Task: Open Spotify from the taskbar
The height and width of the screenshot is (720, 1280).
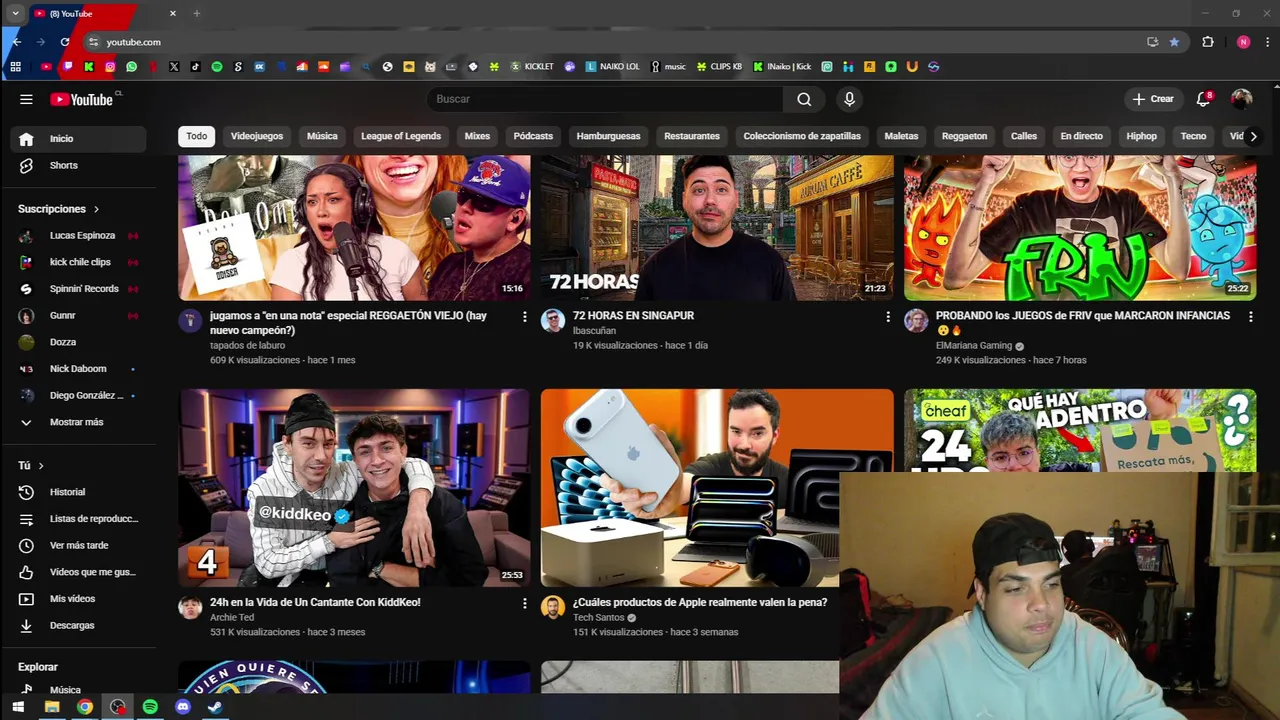Action: [x=150, y=707]
